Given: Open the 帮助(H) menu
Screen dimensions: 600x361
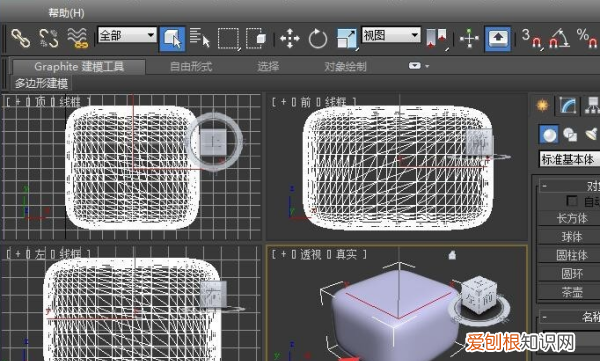Looking at the screenshot, I should [x=66, y=13].
